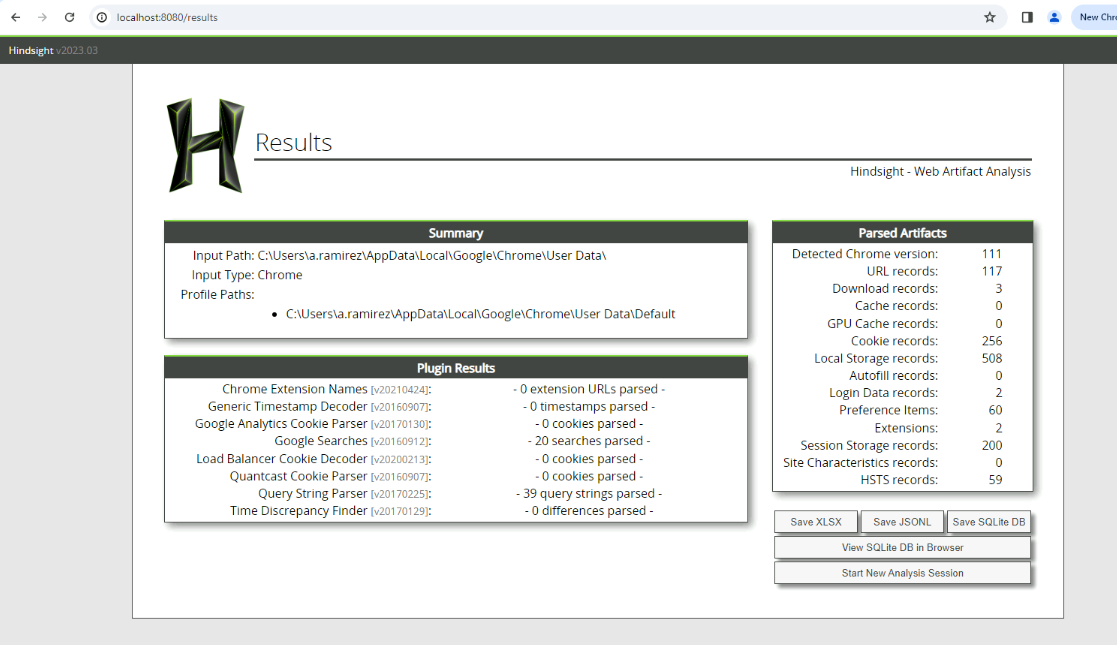This screenshot has height=645, width=1117.
Task: Bookmark this page with the star icon
Action: point(989,17)
